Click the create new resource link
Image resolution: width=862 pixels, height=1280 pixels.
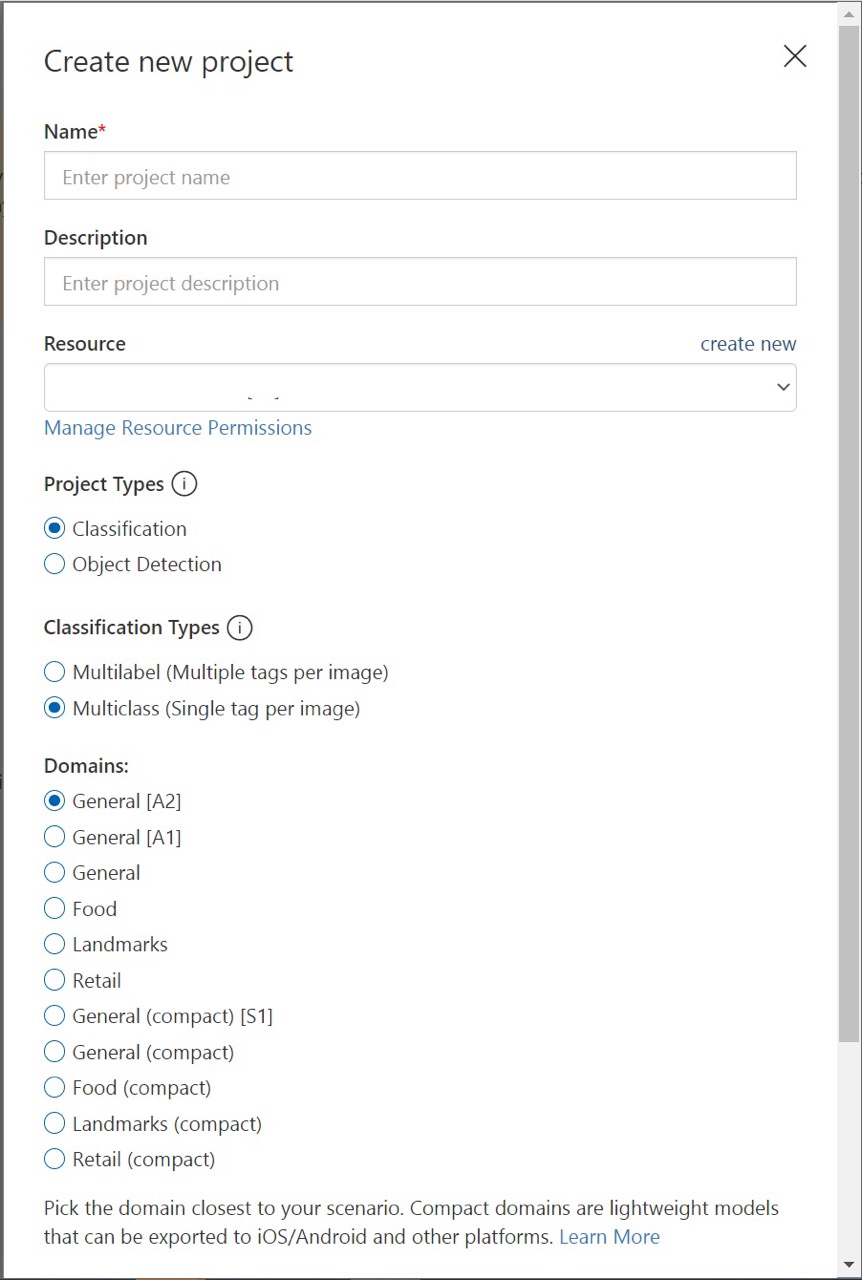tap(748, 344)
